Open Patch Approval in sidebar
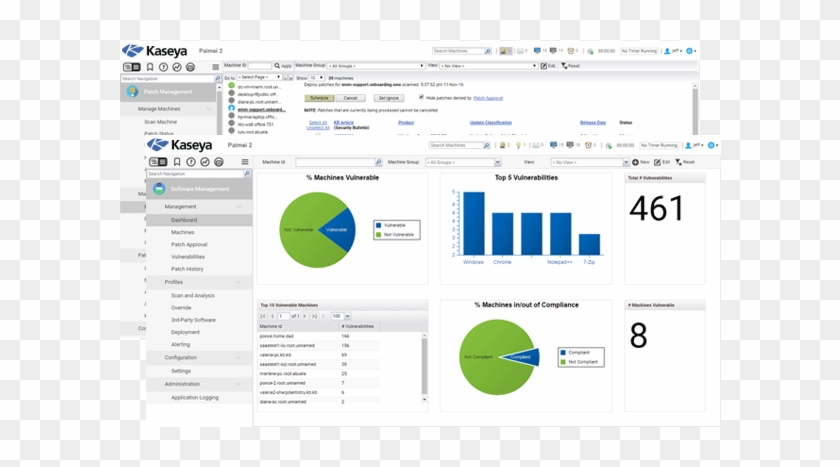Image resolution: width=840 pixels, height=467 pixels. click(189, 245)
